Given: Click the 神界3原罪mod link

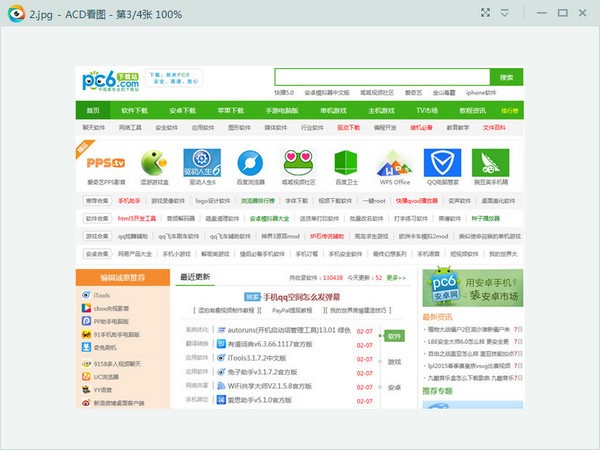Looking at the screenshot, I should (x=280, y=236).
